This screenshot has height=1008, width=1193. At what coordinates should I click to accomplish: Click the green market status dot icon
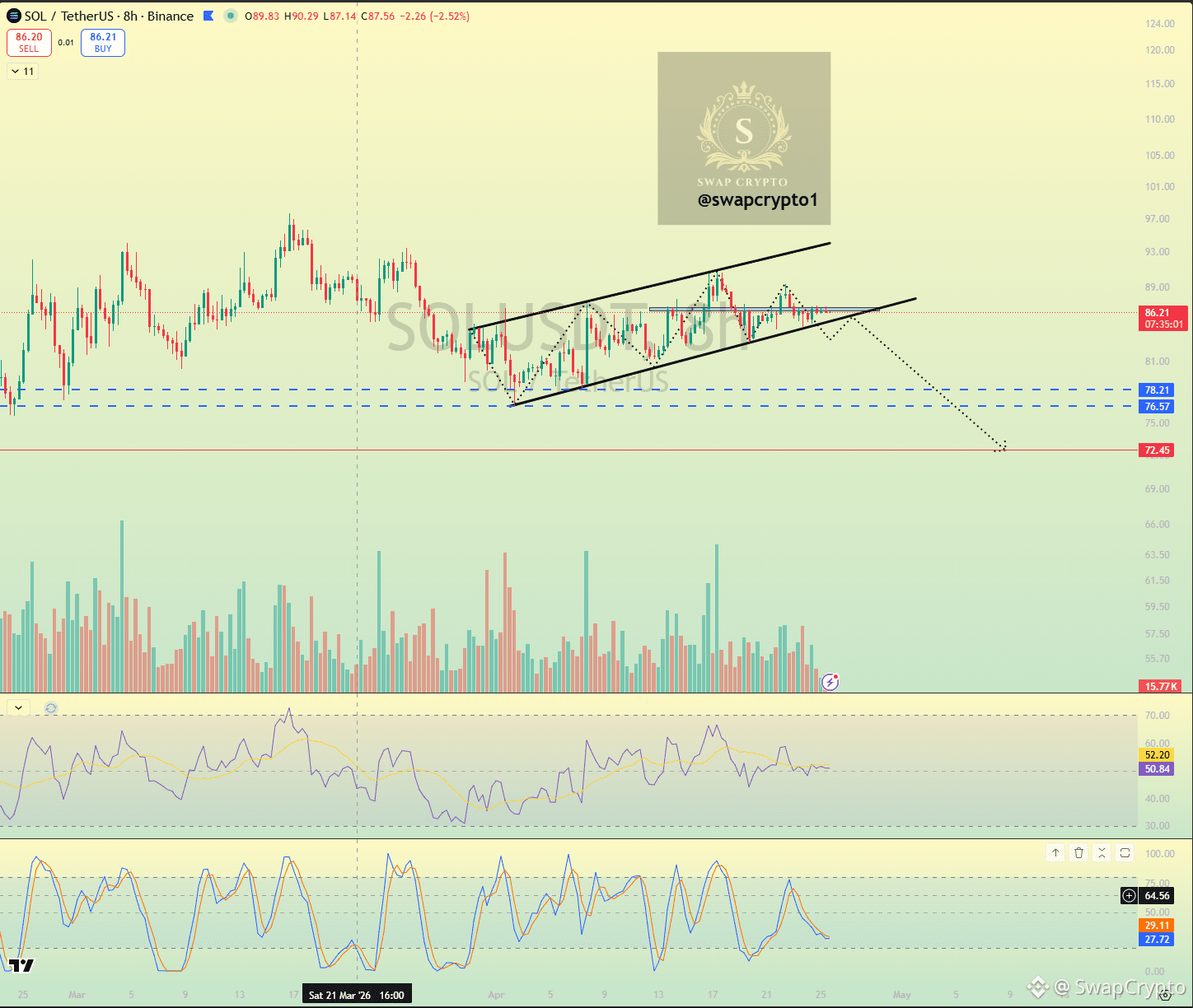tap(230, 16)
